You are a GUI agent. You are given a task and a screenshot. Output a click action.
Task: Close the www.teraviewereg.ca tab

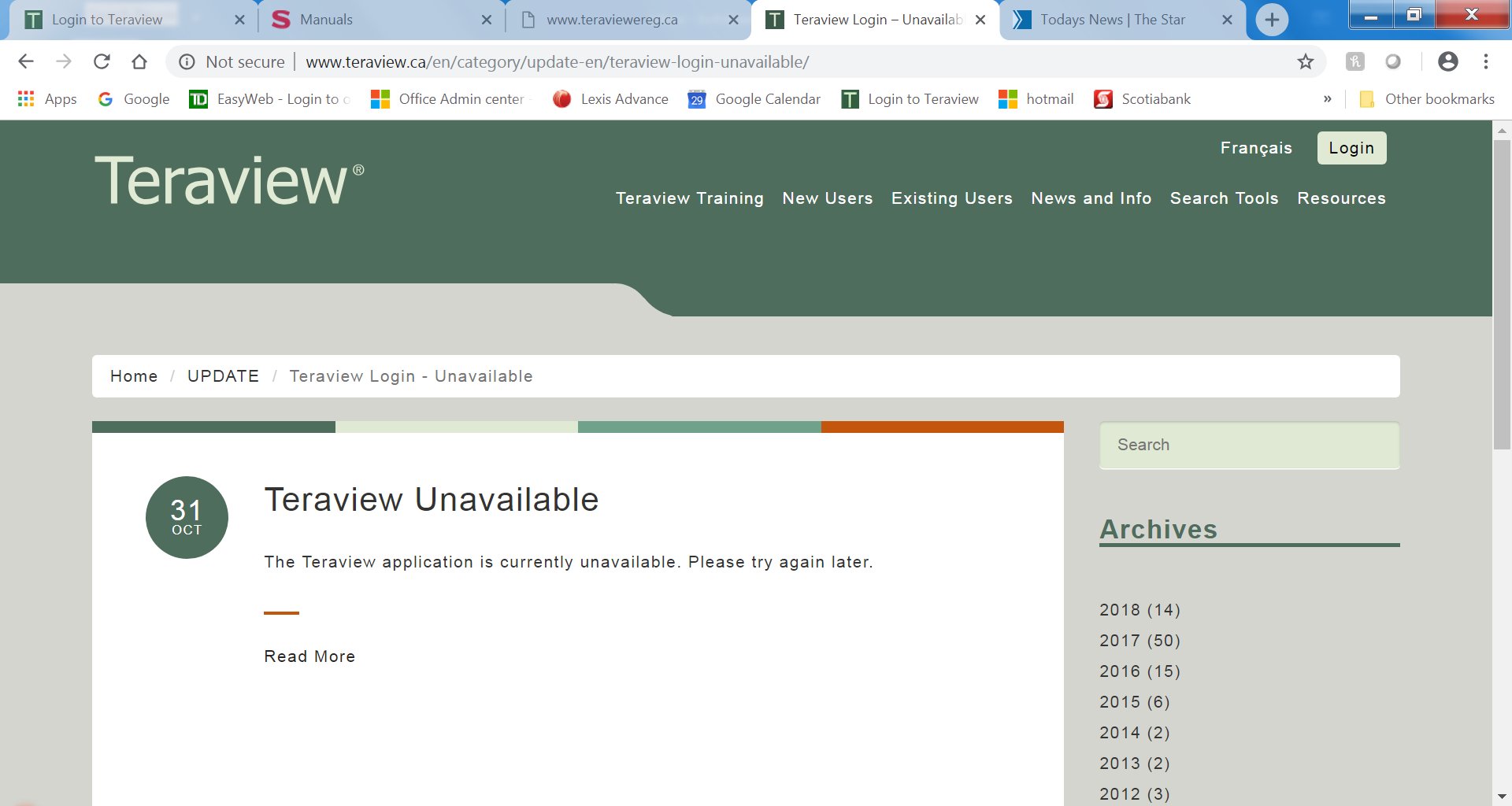[733, 20]
